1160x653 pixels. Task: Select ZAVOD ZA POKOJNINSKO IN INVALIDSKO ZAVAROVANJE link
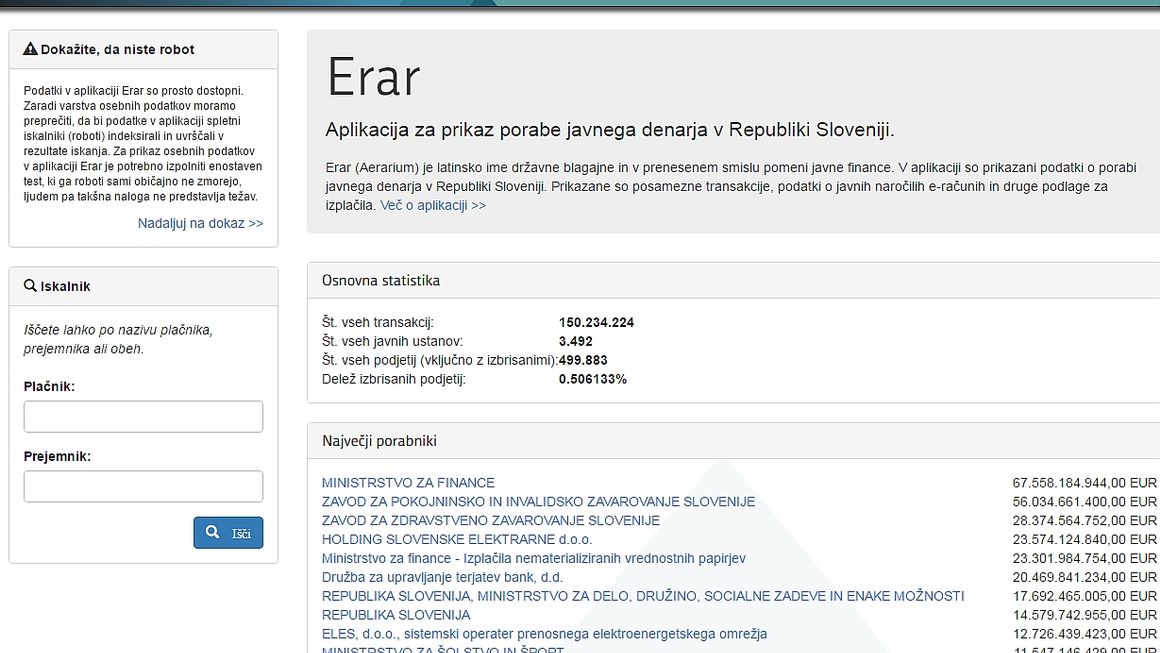tap(538, 502)
